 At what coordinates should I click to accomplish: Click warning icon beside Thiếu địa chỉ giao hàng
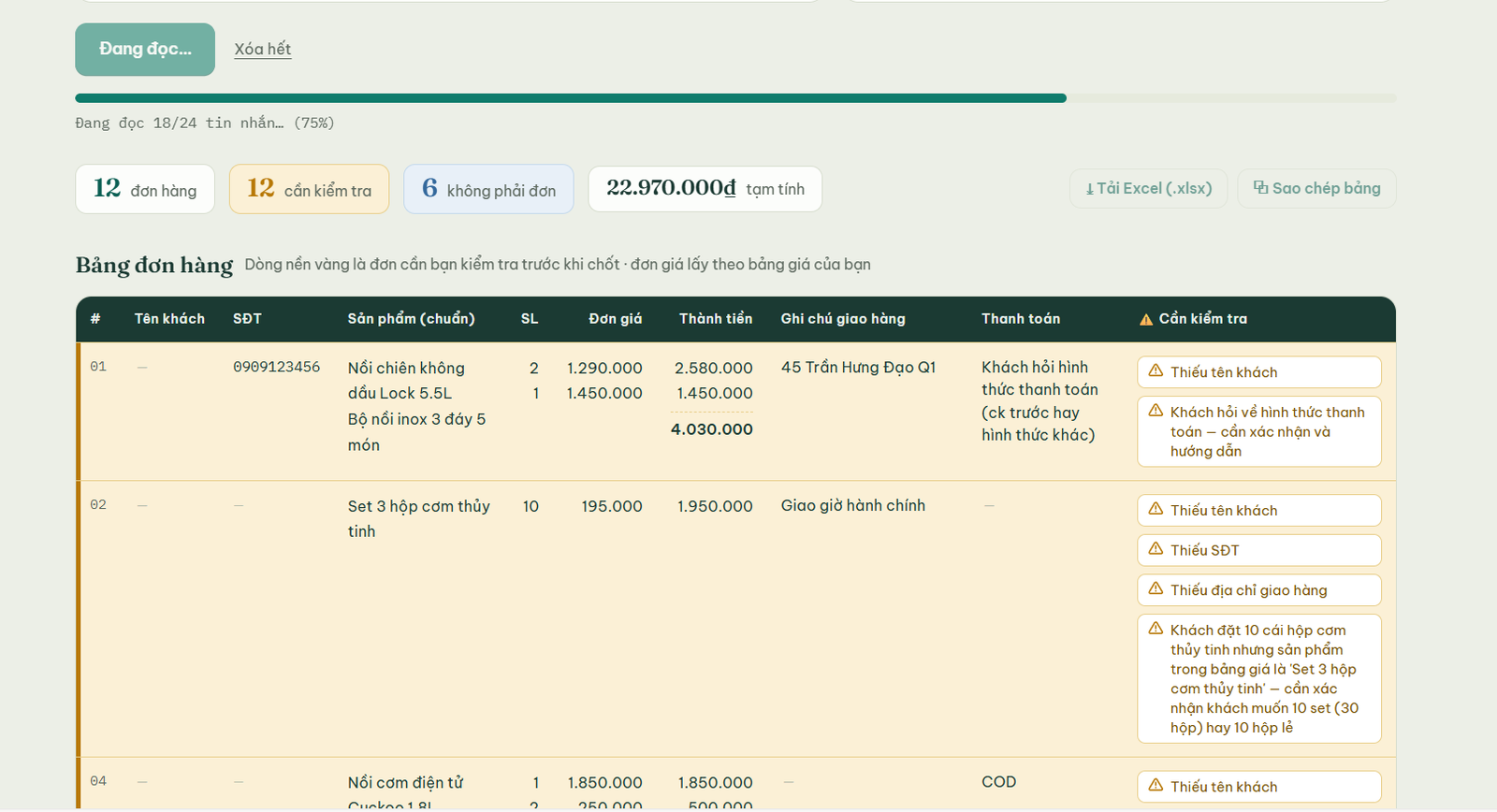click(x=1156, y=589)
